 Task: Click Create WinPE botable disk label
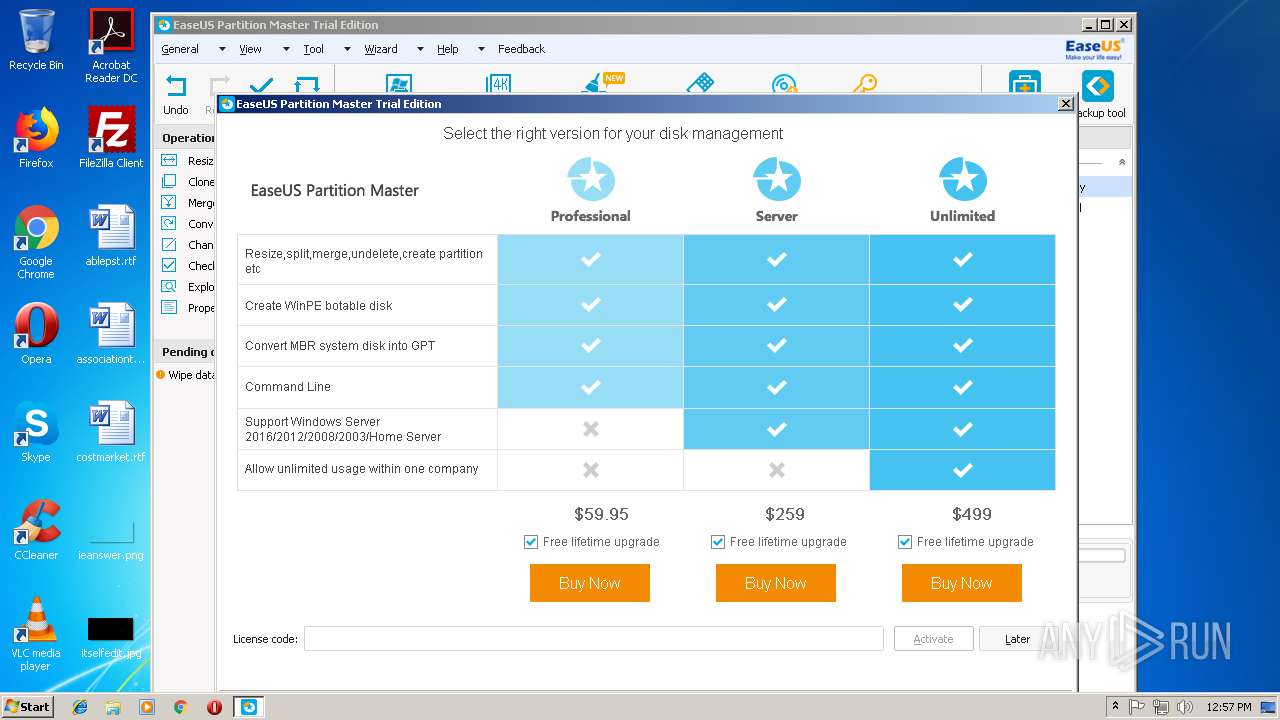click(x=319, y=306)
